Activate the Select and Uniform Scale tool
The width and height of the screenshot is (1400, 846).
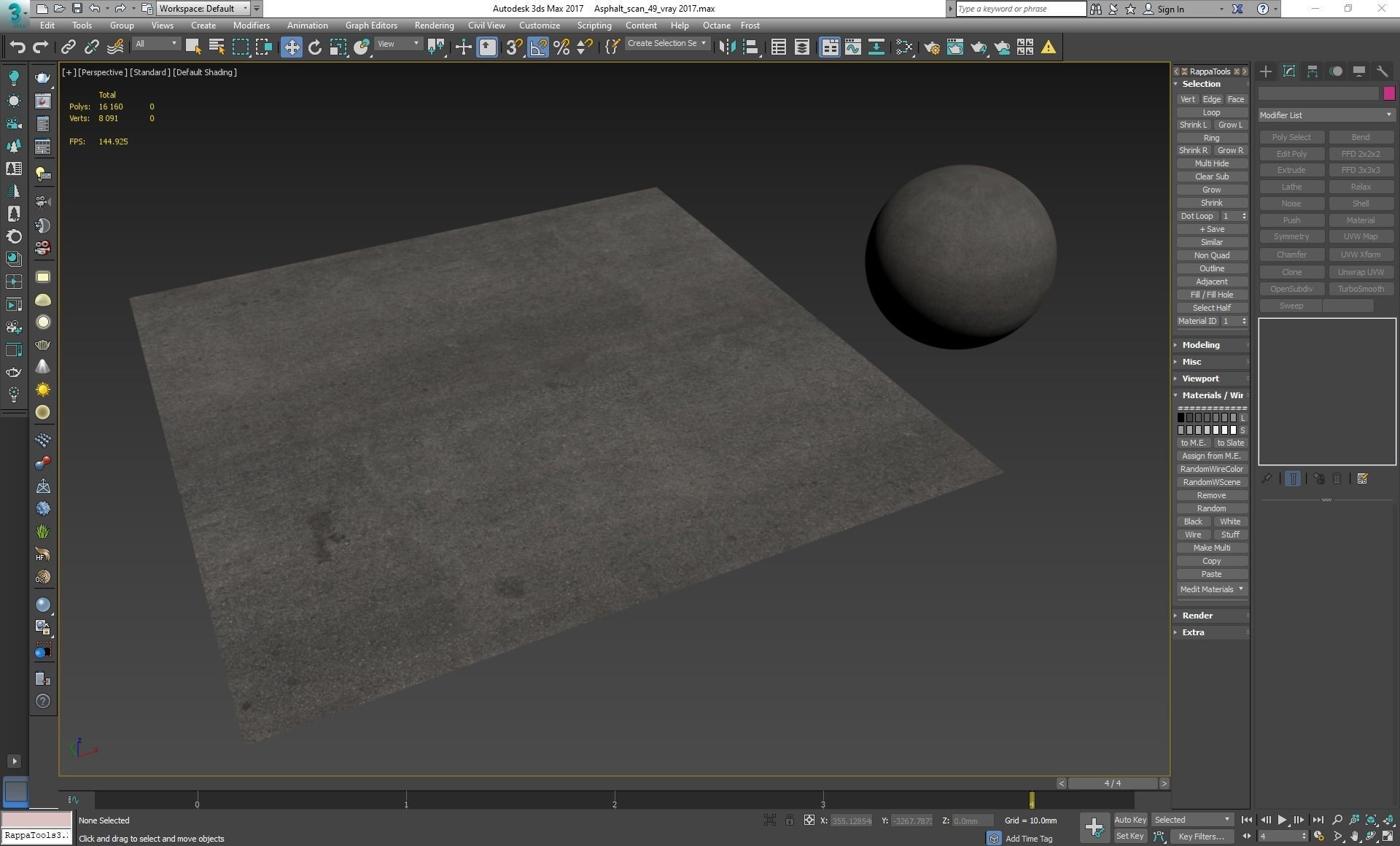click(338, 47)
